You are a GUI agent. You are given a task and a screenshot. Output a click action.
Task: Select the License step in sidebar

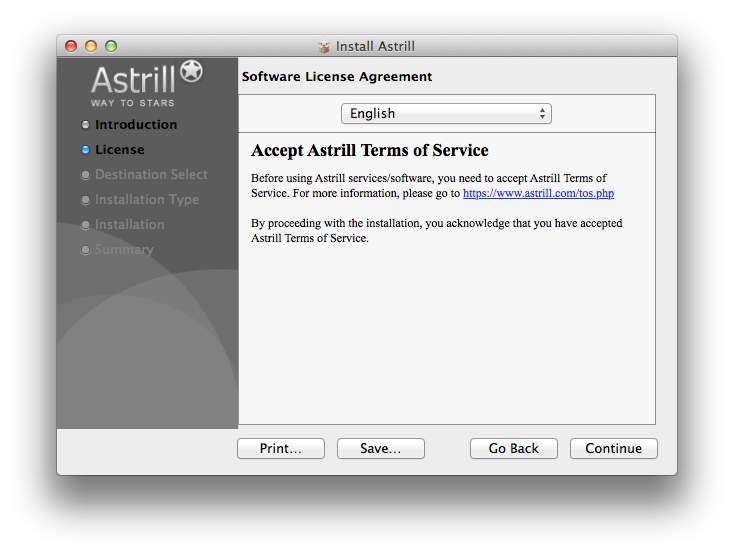[120, 149]
